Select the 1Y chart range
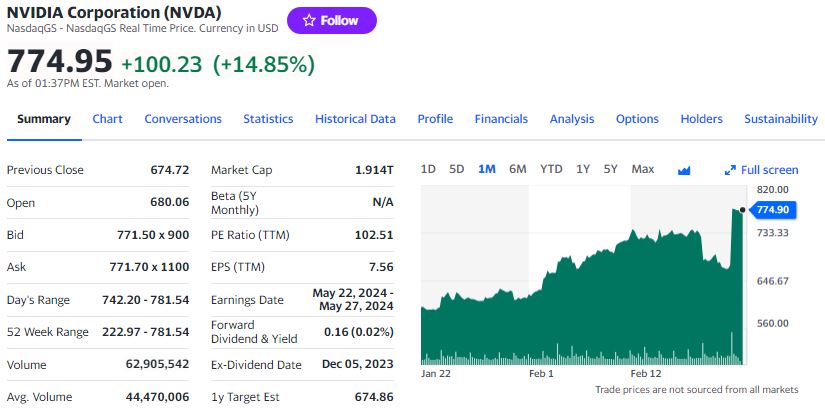Viewport: 825px width, 409px height. (x=582, y=169)
